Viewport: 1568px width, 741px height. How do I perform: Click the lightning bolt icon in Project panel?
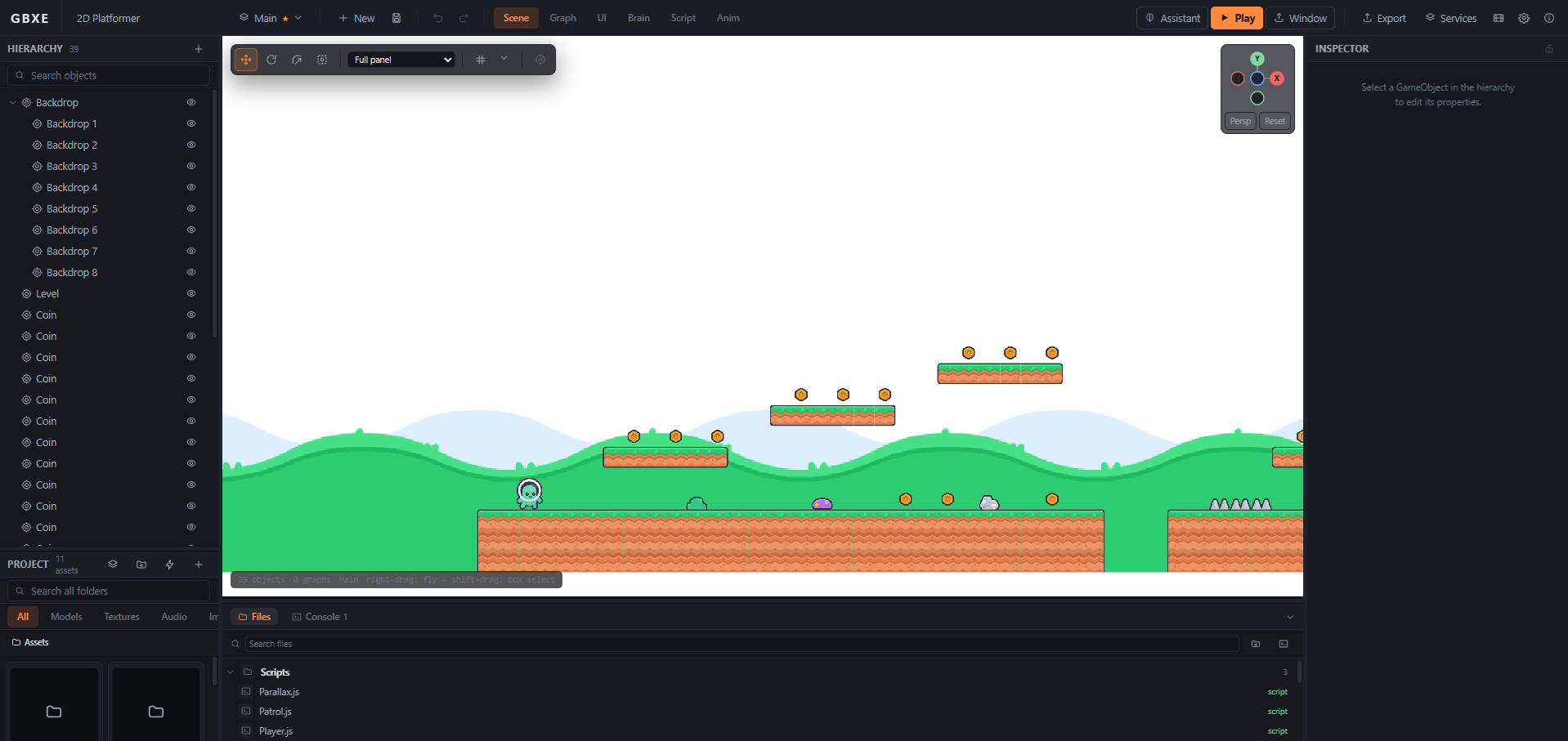(x=170, y=565)
